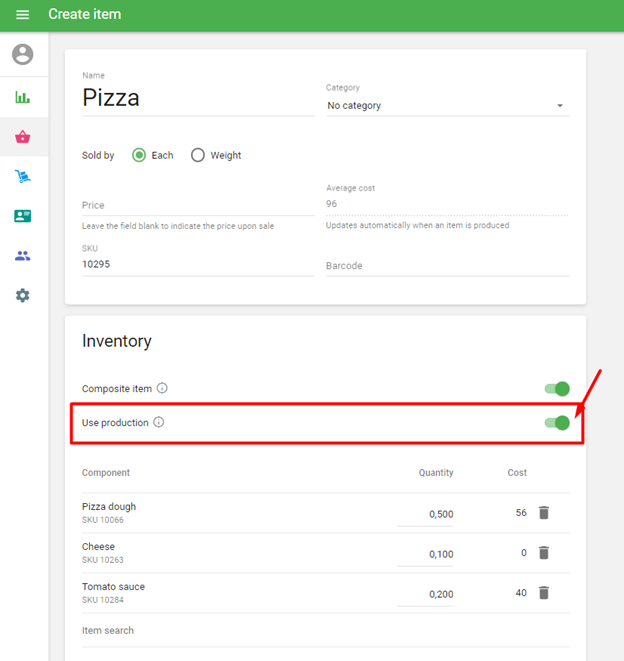The height and width of the screenshot is (661, 624).
Task: Select the Each sold-by option
Action: (139, 155)
